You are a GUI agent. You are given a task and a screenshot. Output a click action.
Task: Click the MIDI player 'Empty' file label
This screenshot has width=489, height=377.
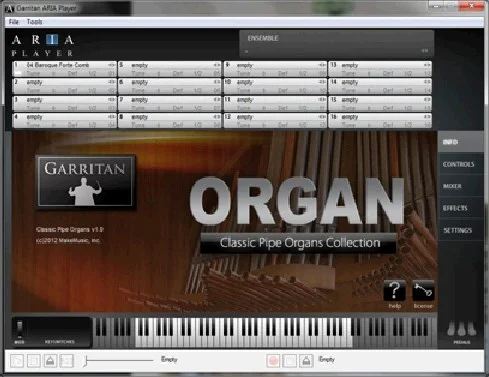point(169,359)
